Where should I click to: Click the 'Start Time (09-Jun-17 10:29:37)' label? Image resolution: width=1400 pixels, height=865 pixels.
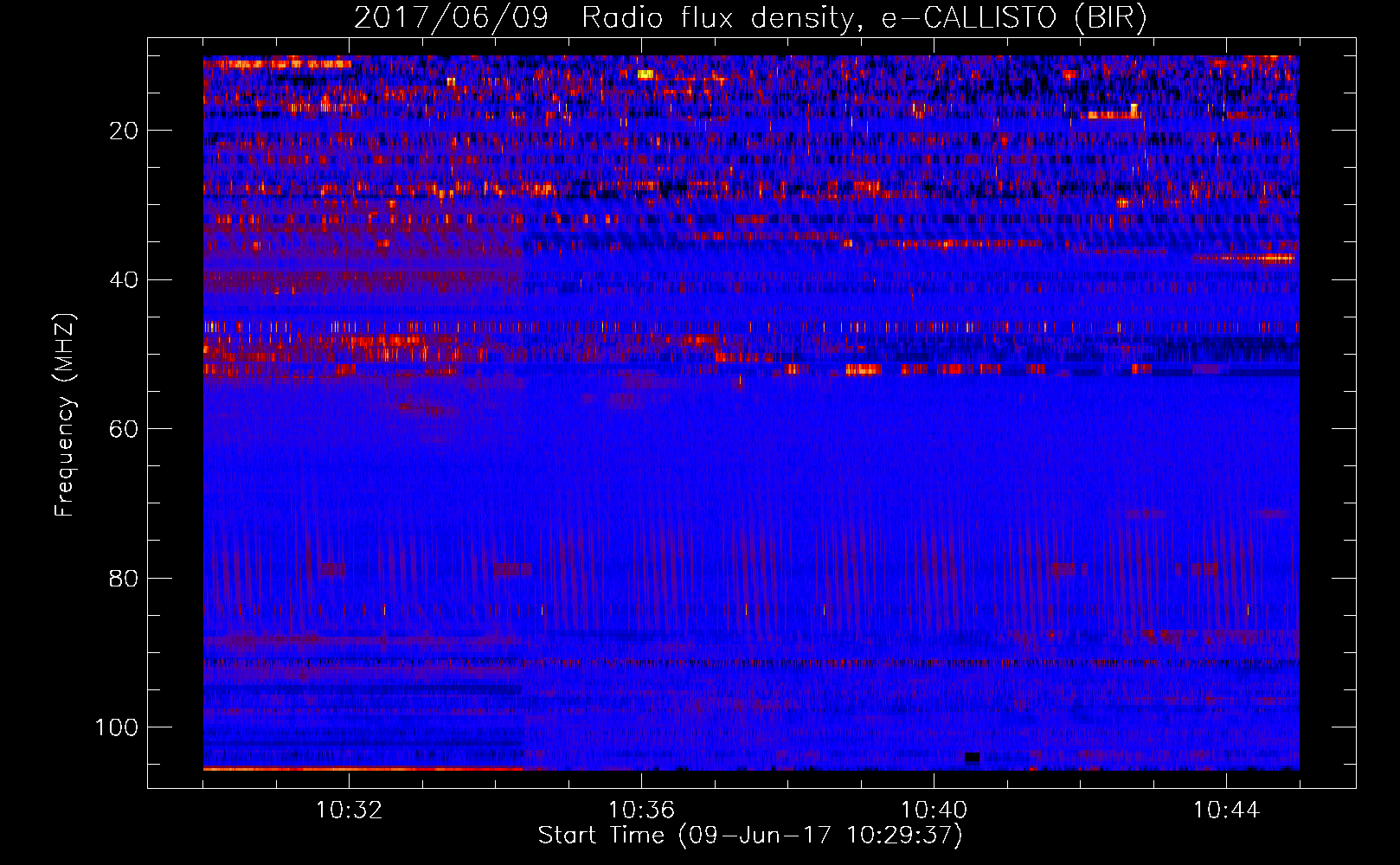(x=750, y=836)
